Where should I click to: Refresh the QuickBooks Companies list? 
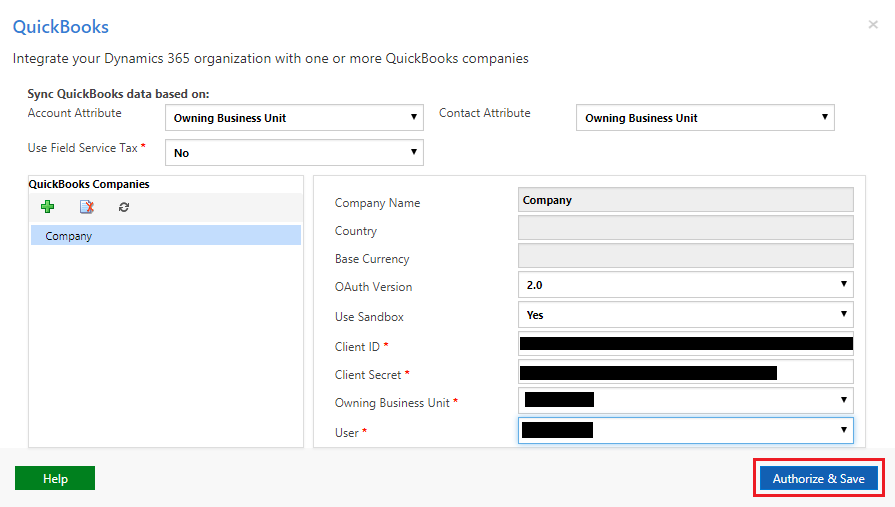coord(124,207)
